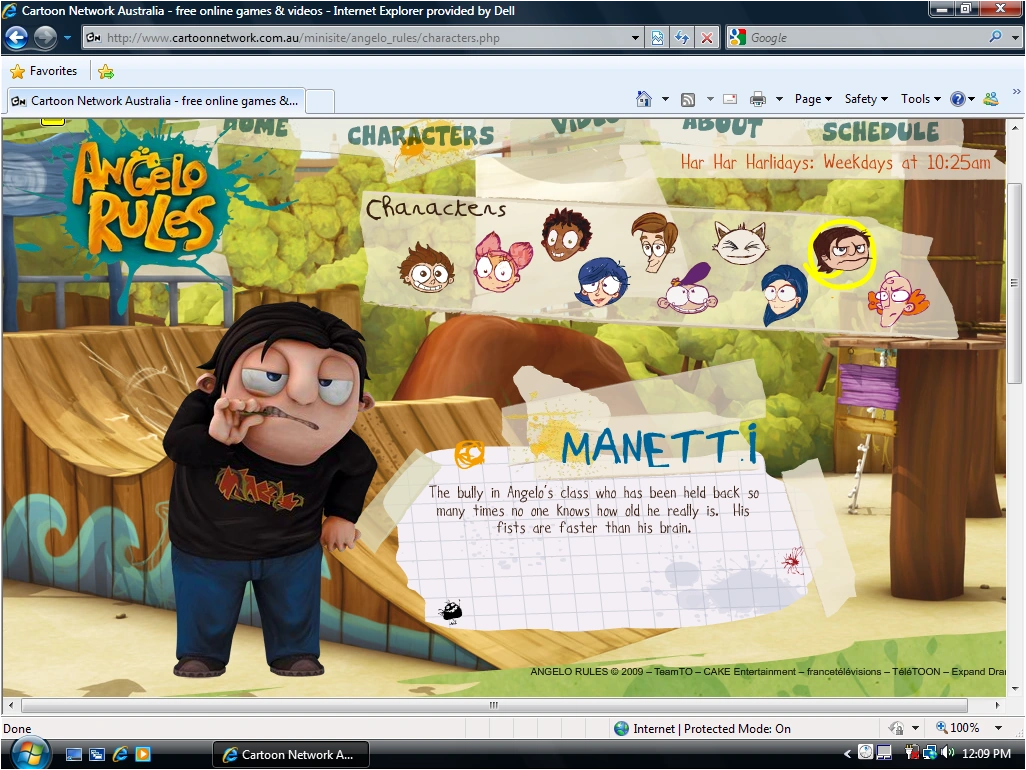The width and height of the screenshot is (1026, 770).
Task: Click the Add to Favorites Bar icon
Action: [x=106, y=72]
